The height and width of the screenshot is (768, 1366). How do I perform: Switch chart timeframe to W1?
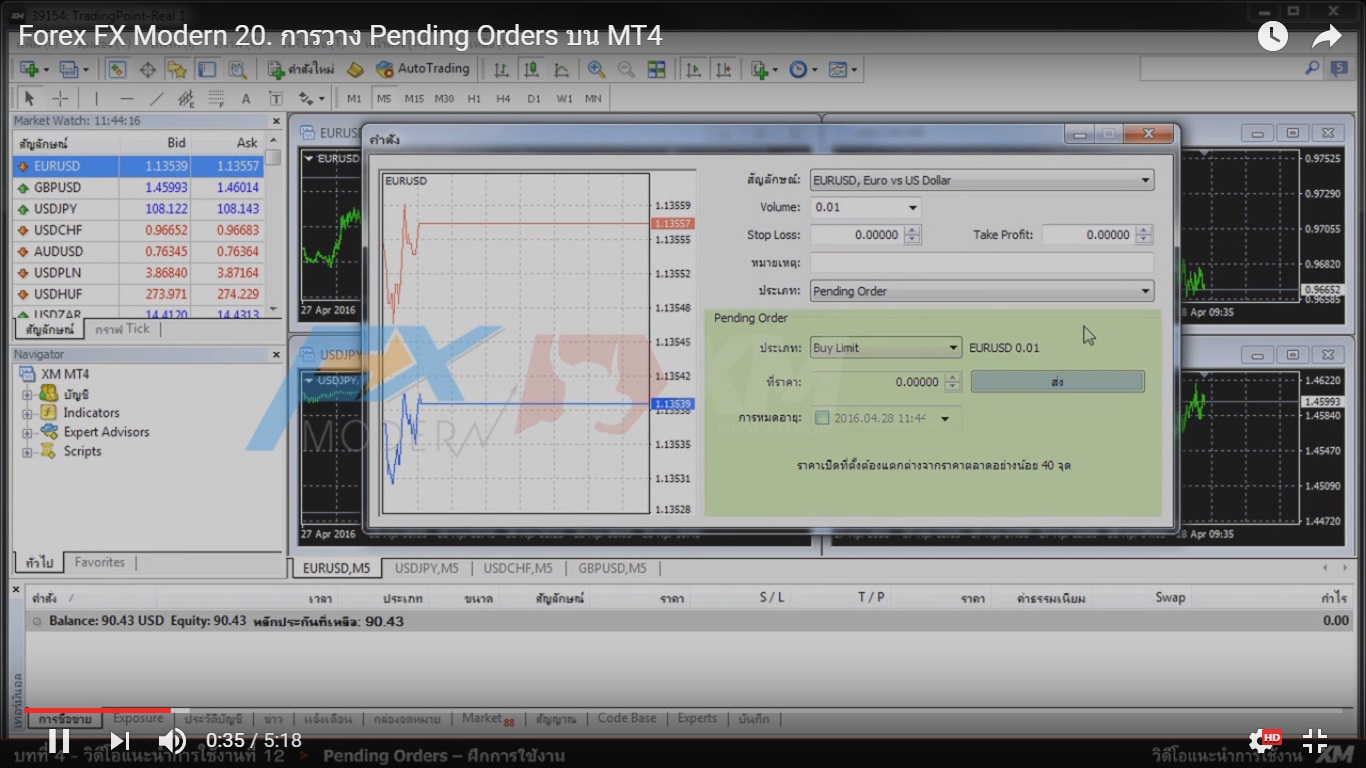tap(564, 98)
